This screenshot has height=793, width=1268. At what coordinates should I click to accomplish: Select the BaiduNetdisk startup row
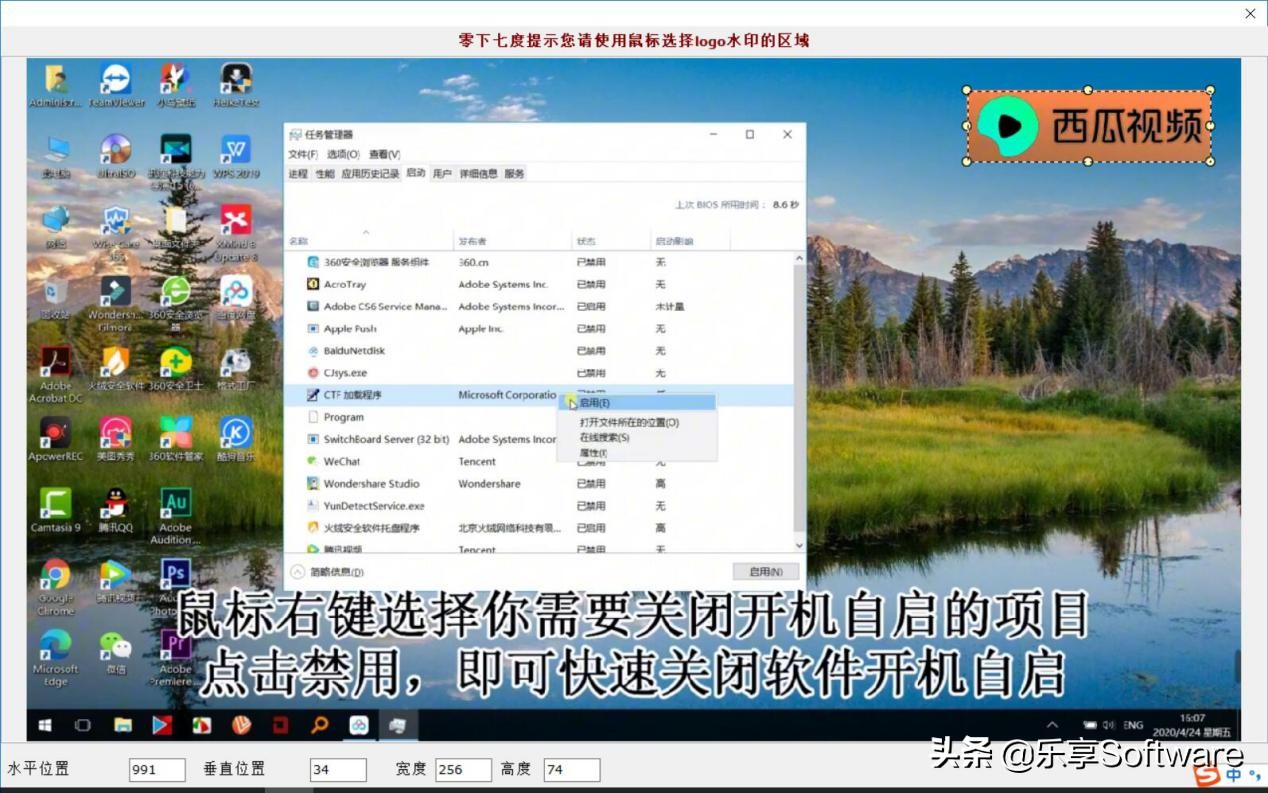539,351
